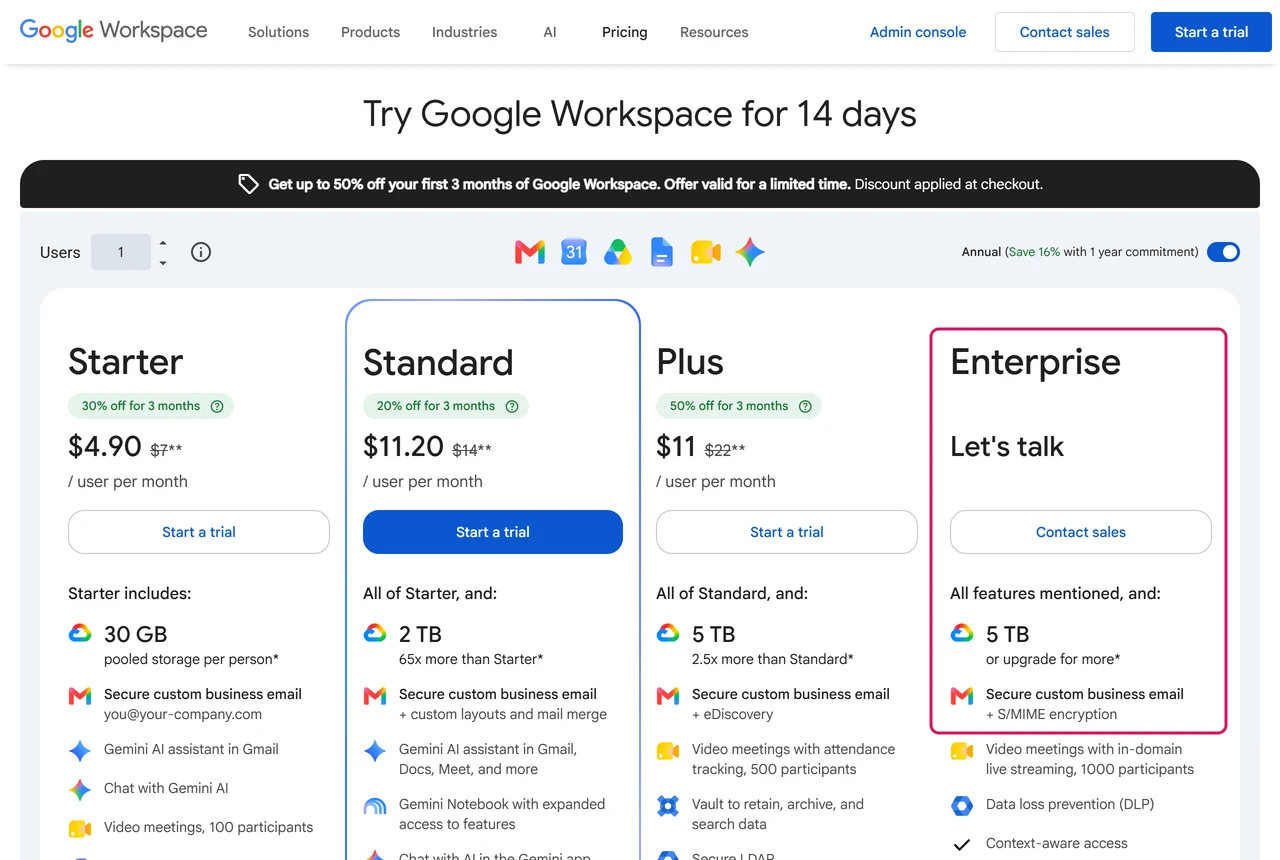The width and height of the screenshot is (1280, 860).
Task: Open the Solutions menu
Action: (x=278, y=32)
